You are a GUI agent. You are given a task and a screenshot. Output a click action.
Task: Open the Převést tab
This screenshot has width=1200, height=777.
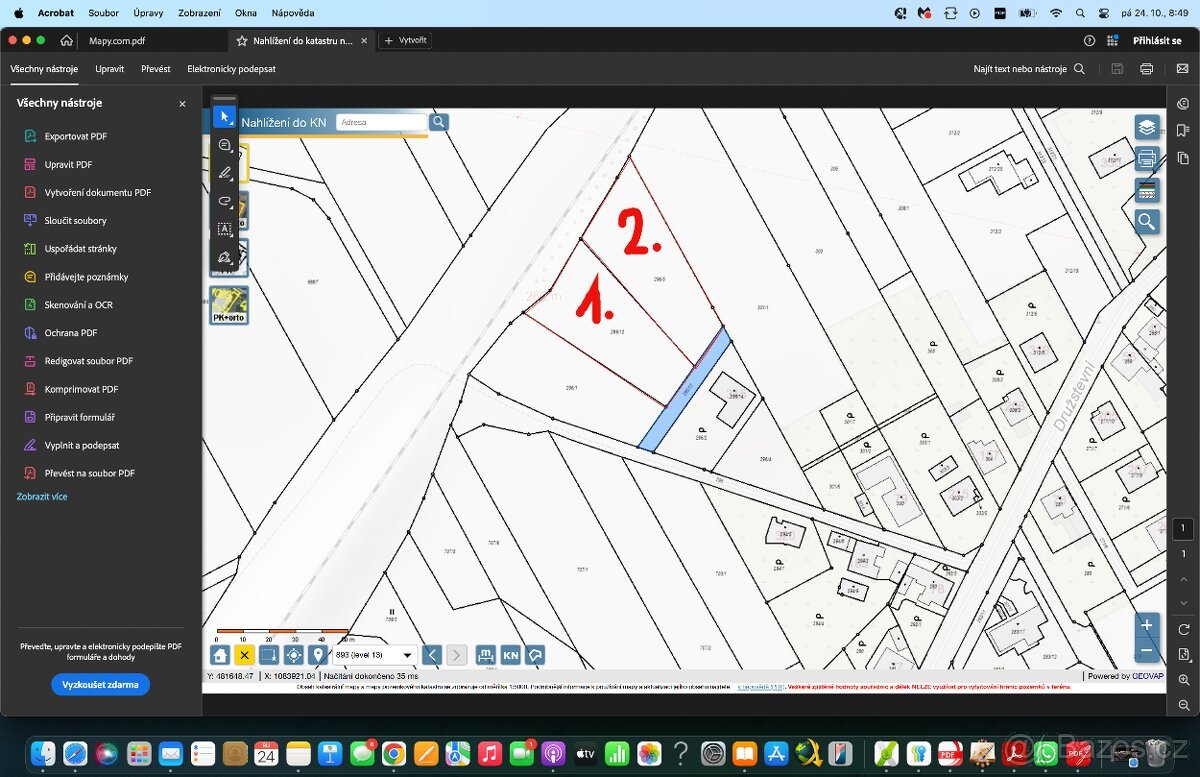click(155, 69)
